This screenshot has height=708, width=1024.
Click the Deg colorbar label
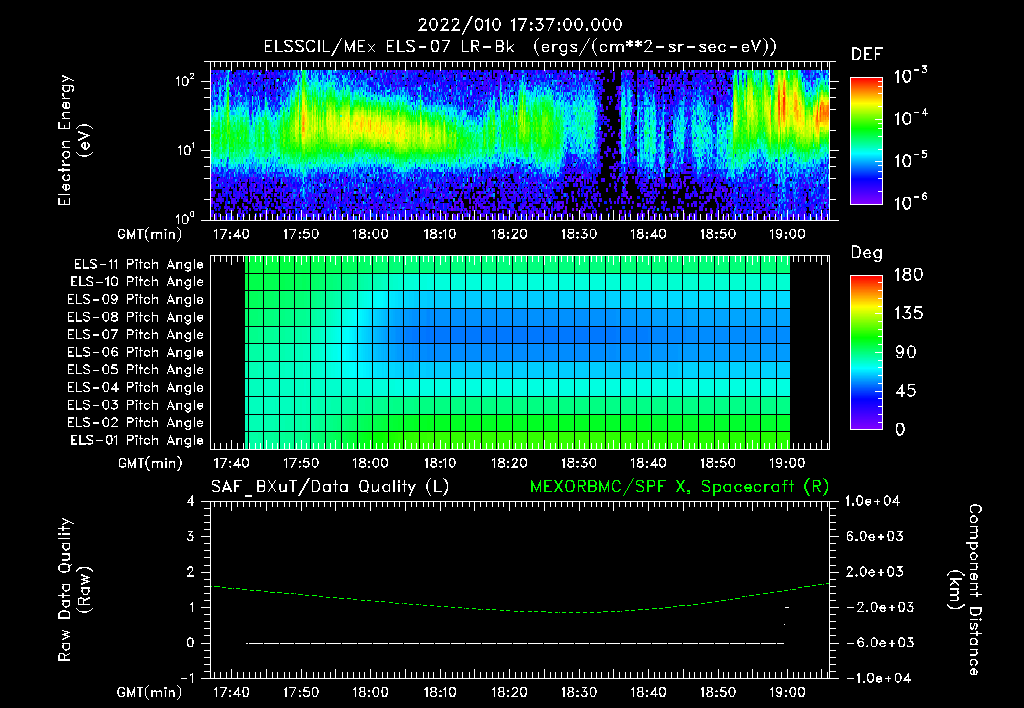867,253
